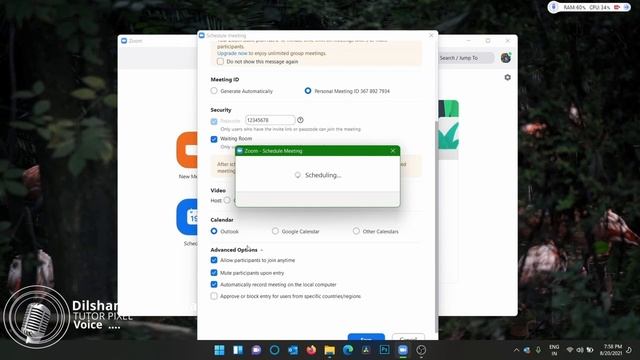This screenshot has height=360, width=640.
Task: Launch Outlook from the taskbar
Action: [293, 350]
